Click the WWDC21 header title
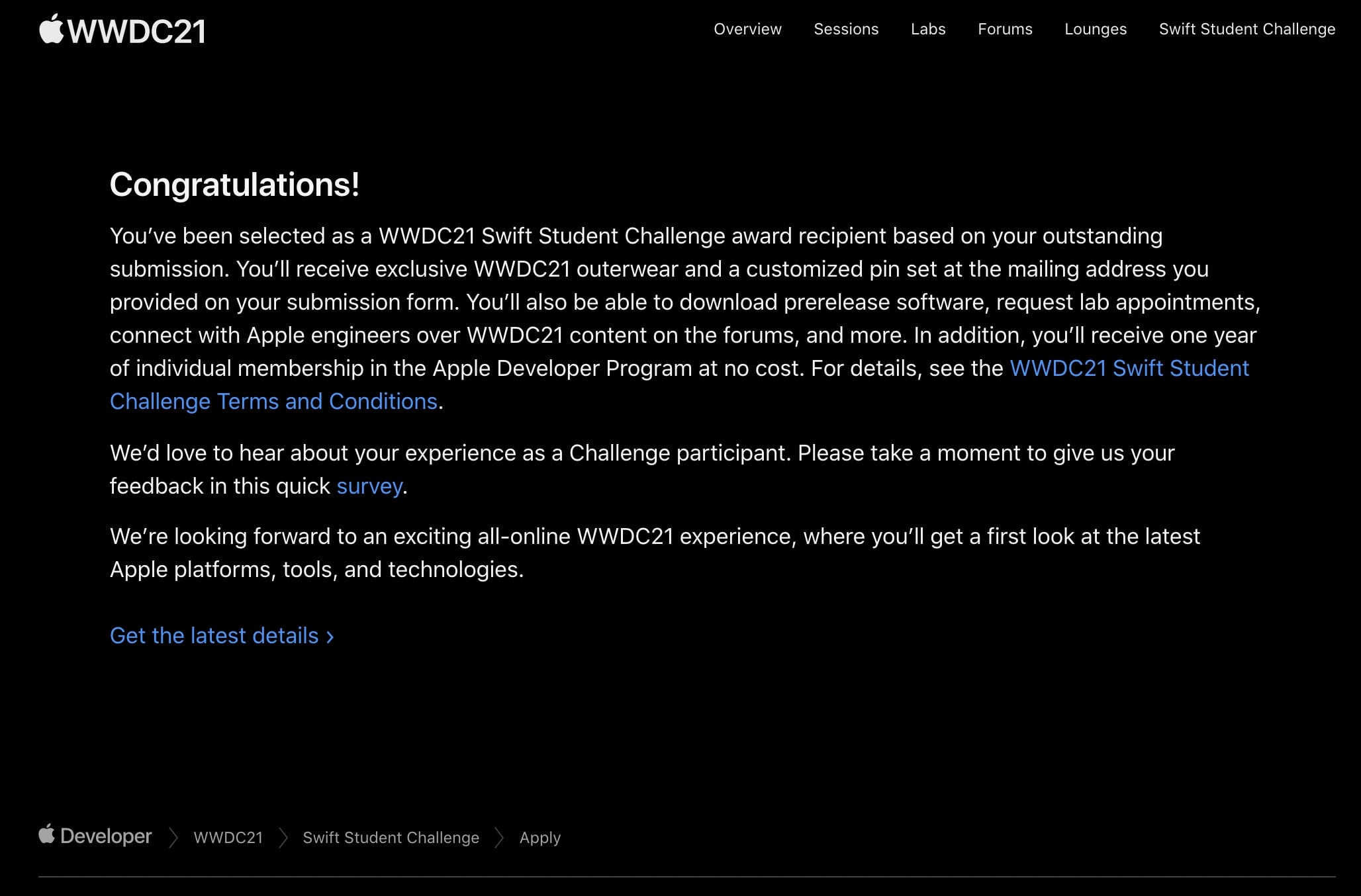Screen dimensions: 1361x896 (x=136, y=32)
